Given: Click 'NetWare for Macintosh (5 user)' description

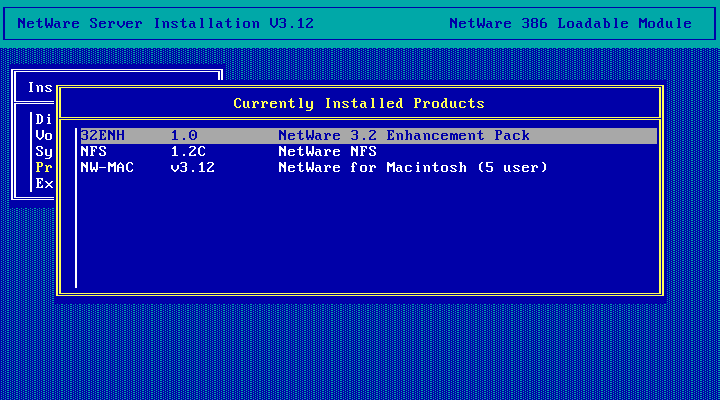Looking at the screenshot, I should coord(413,168).
